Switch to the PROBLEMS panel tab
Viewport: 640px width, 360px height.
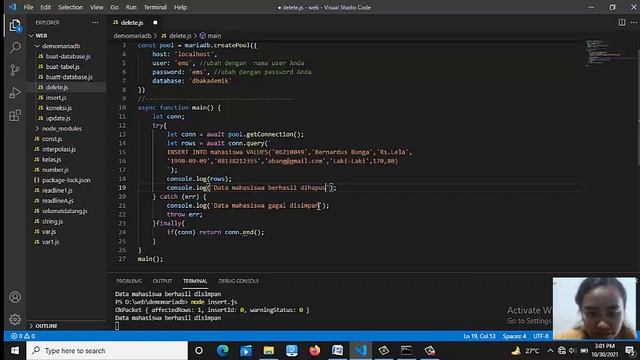pyautogui.click(x=129, y=281)
